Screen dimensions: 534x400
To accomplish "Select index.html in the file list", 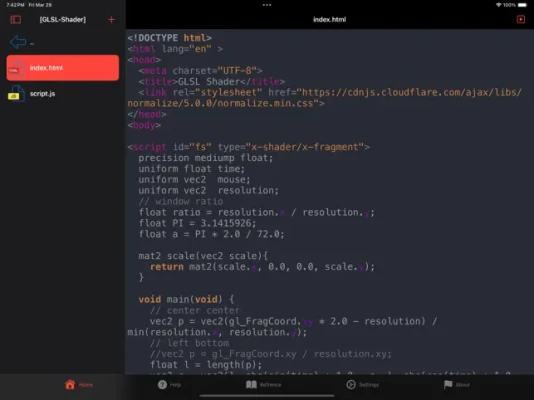I will point(63,68).
